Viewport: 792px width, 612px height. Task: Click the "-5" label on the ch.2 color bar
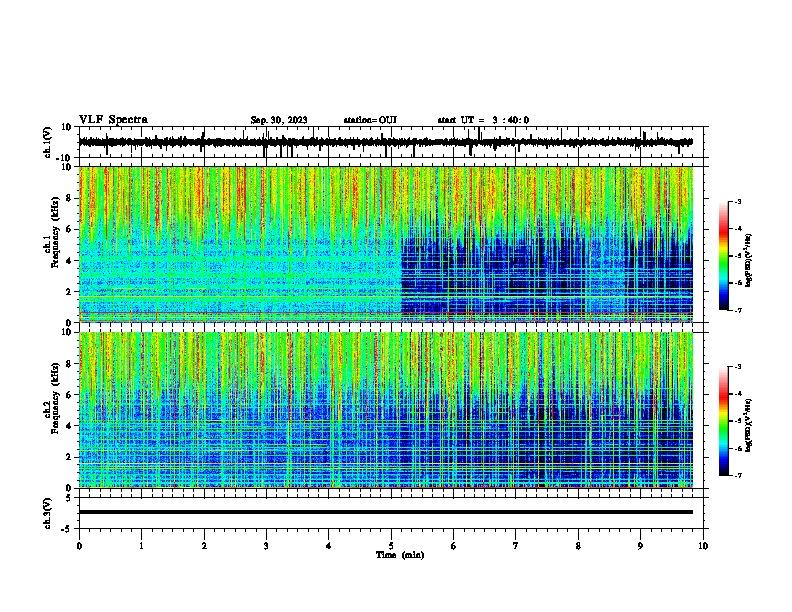coord(738,421)
